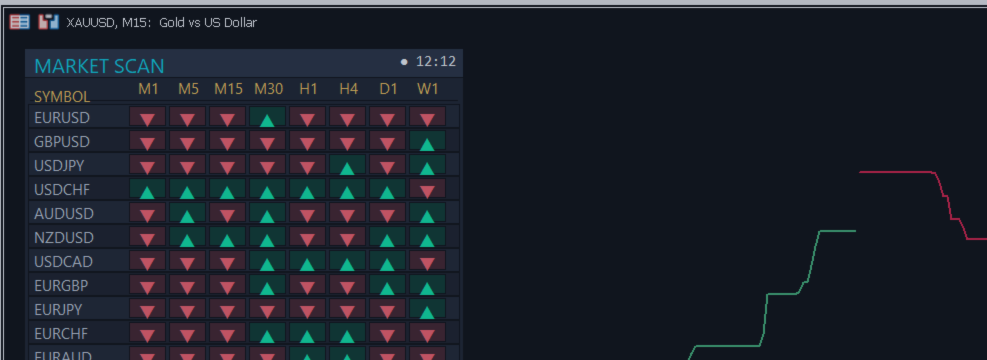Select the H1 timeframe column header
987x360 pixels.
pos(308,89)
